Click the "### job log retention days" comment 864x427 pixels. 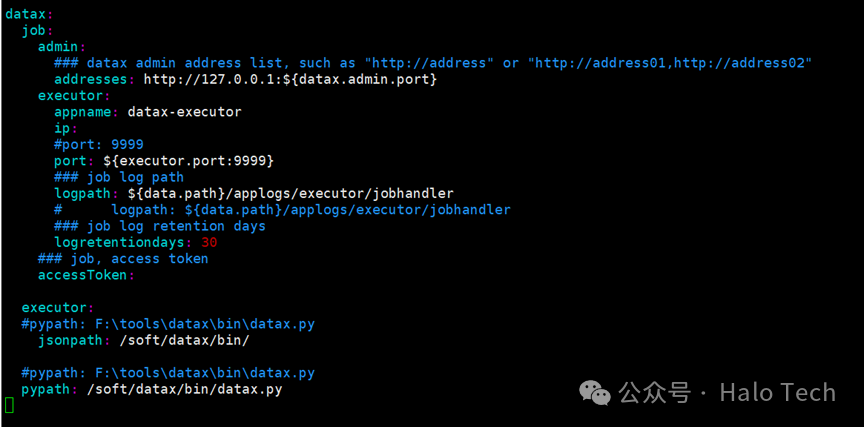pos(159,226)
